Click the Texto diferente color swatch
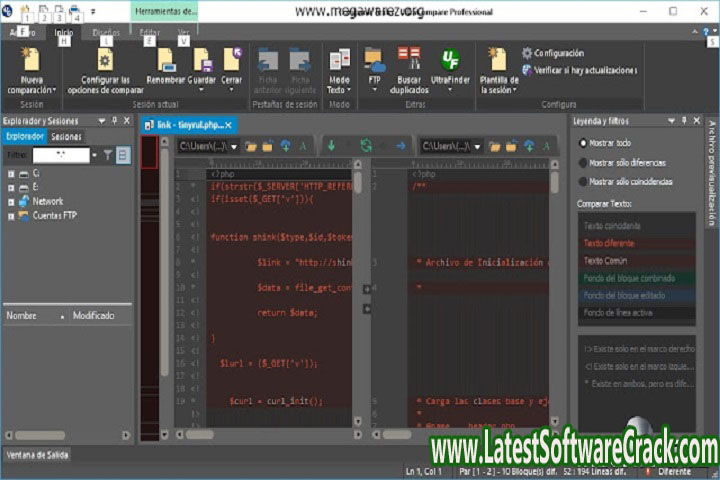 636,243
